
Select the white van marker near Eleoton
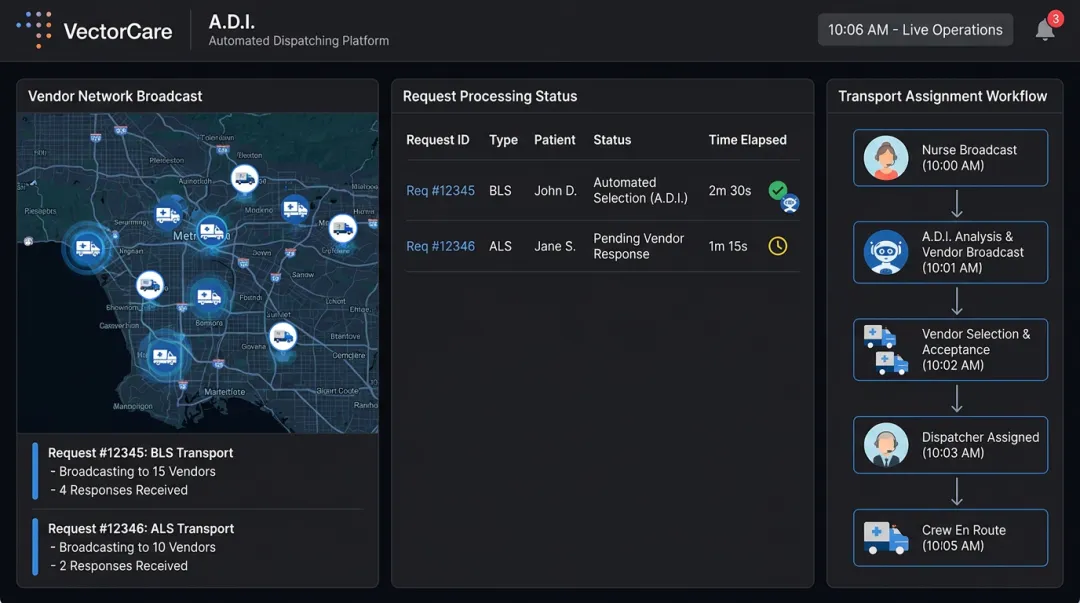[245, 179]
